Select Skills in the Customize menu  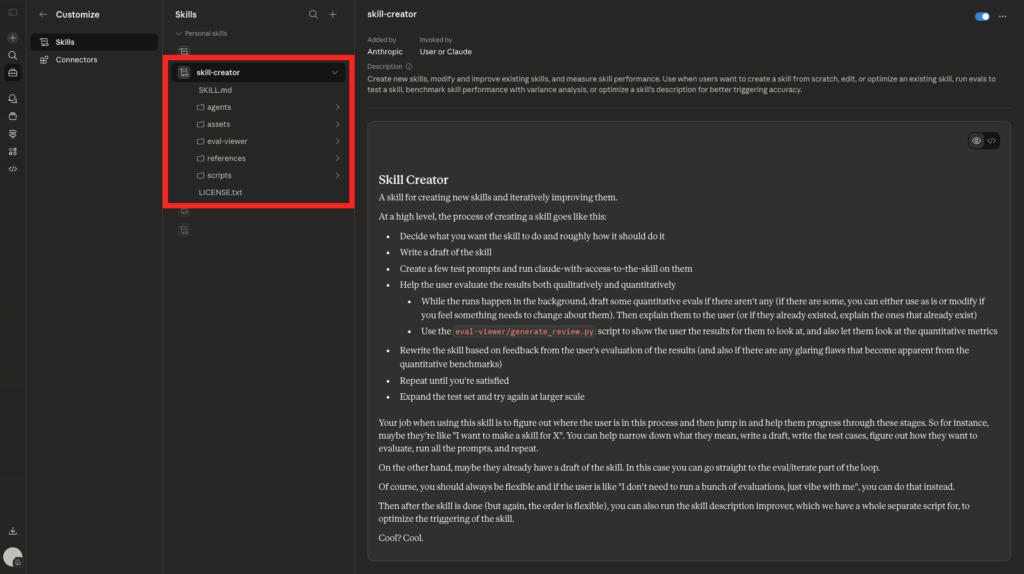65,42
